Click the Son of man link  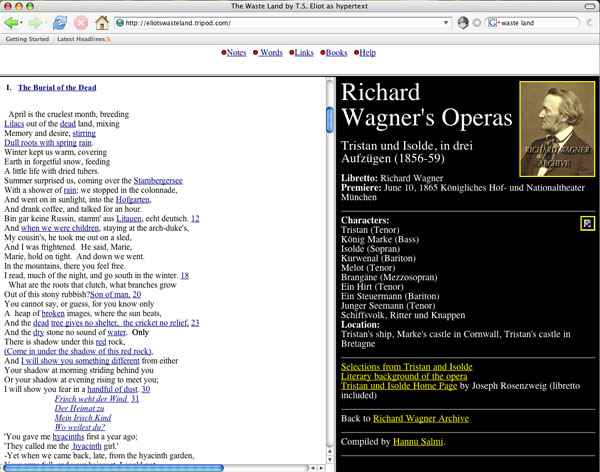tap(109, 294)
